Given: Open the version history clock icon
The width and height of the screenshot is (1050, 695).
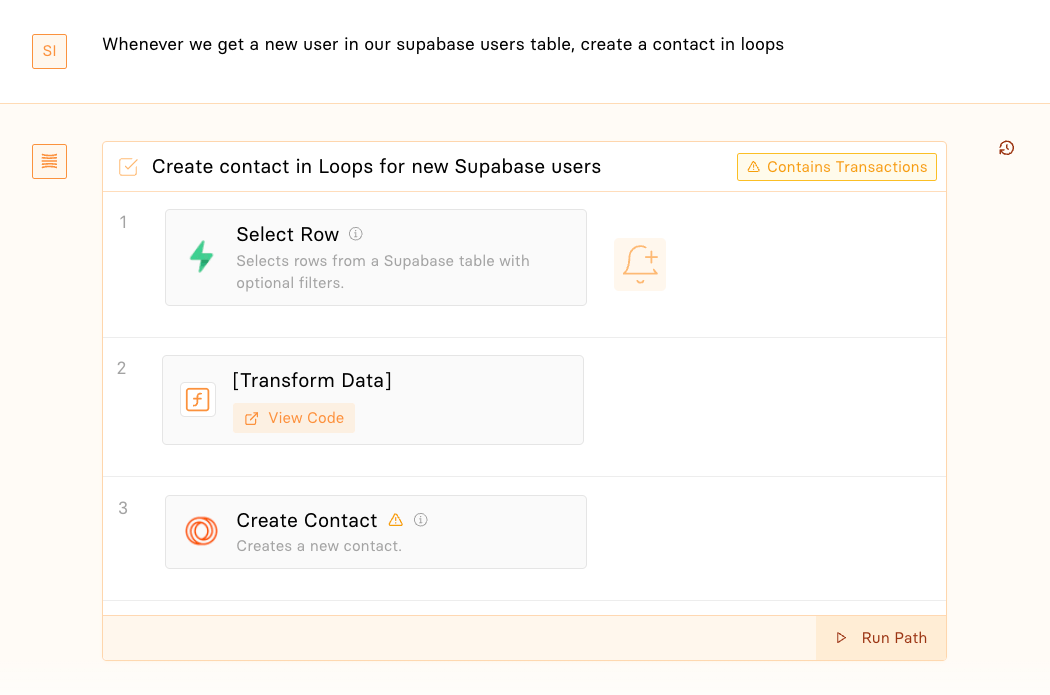Looking at the screenshot, I should pyautogui.click(x=1006, y=148).
